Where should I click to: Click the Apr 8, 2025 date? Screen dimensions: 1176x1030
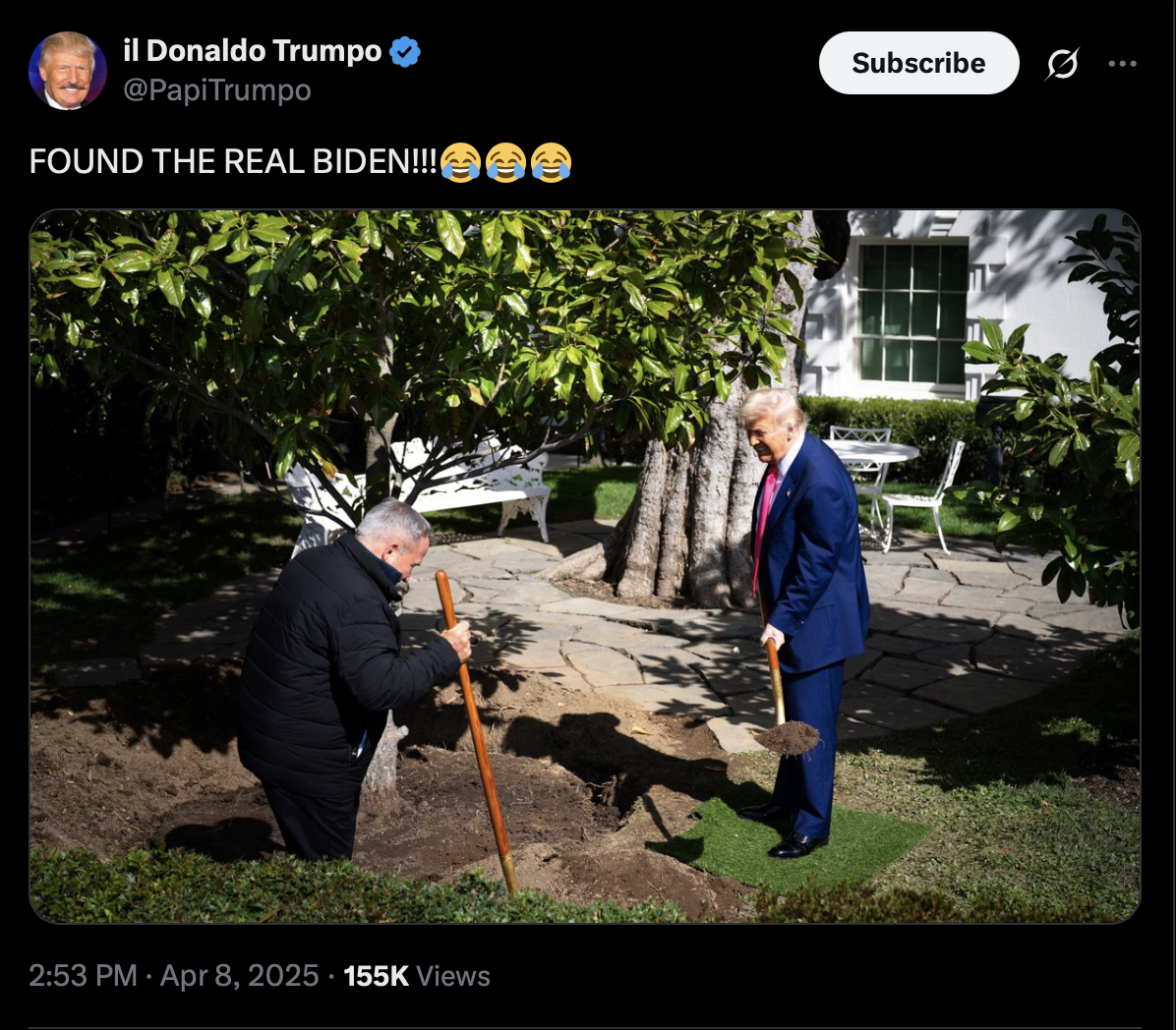coord(239,975)
